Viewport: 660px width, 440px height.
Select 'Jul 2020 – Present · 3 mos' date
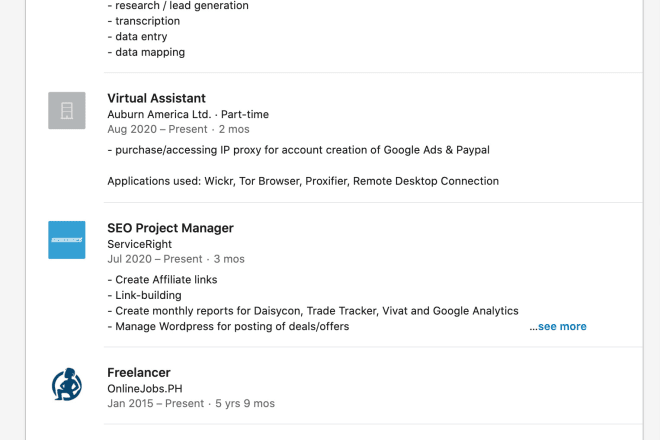(176, 259)
